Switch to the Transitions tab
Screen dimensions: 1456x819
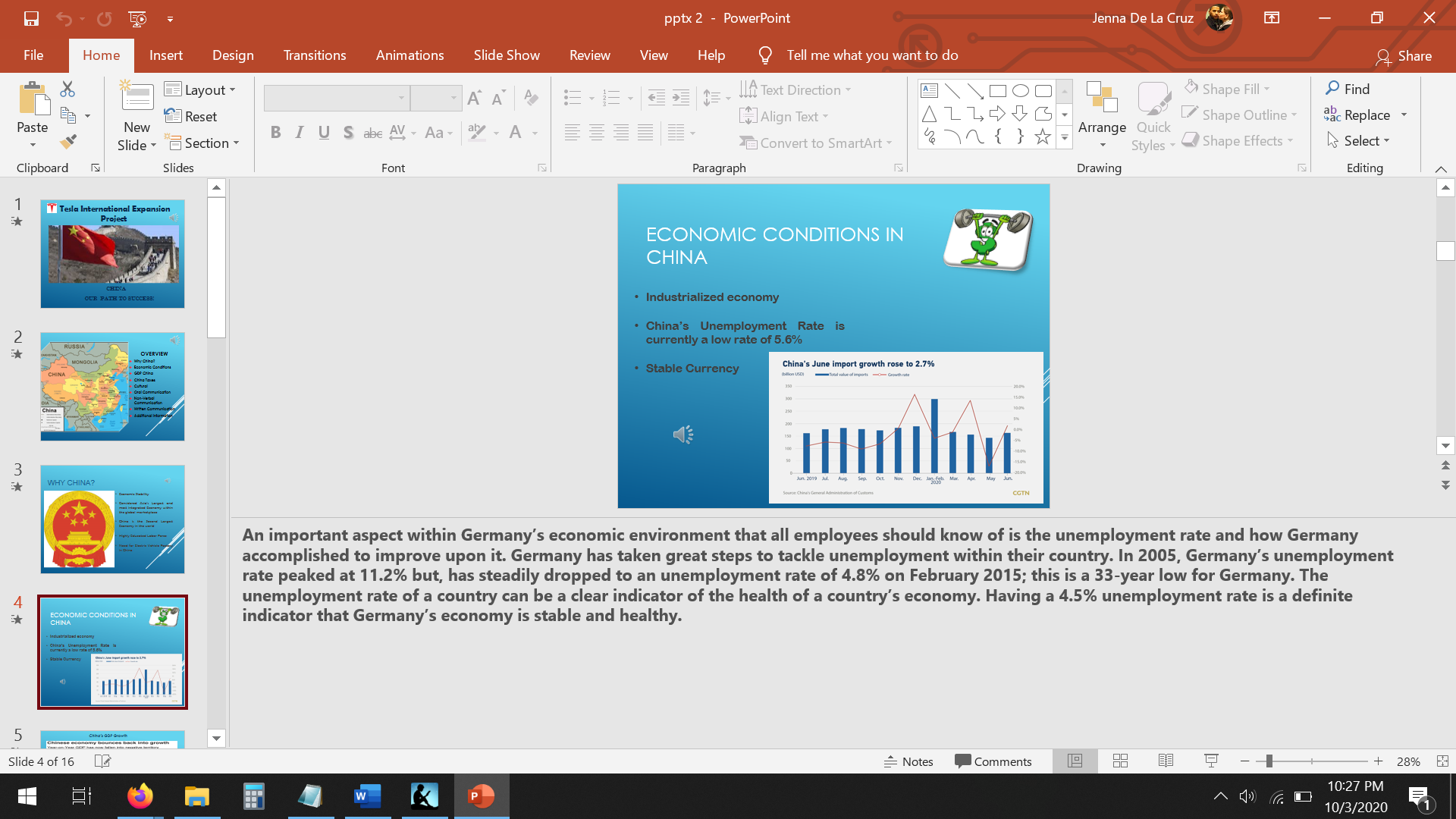tap(314, 55)
